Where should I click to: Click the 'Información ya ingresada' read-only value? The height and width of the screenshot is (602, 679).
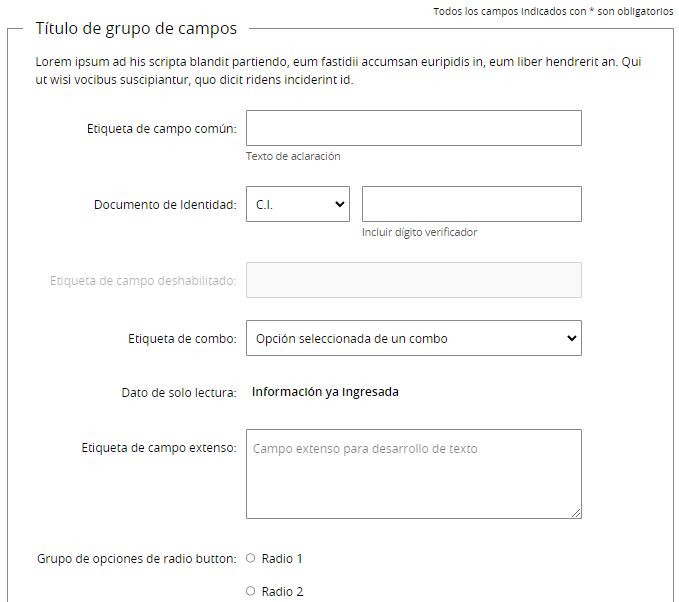coord(325,392)
